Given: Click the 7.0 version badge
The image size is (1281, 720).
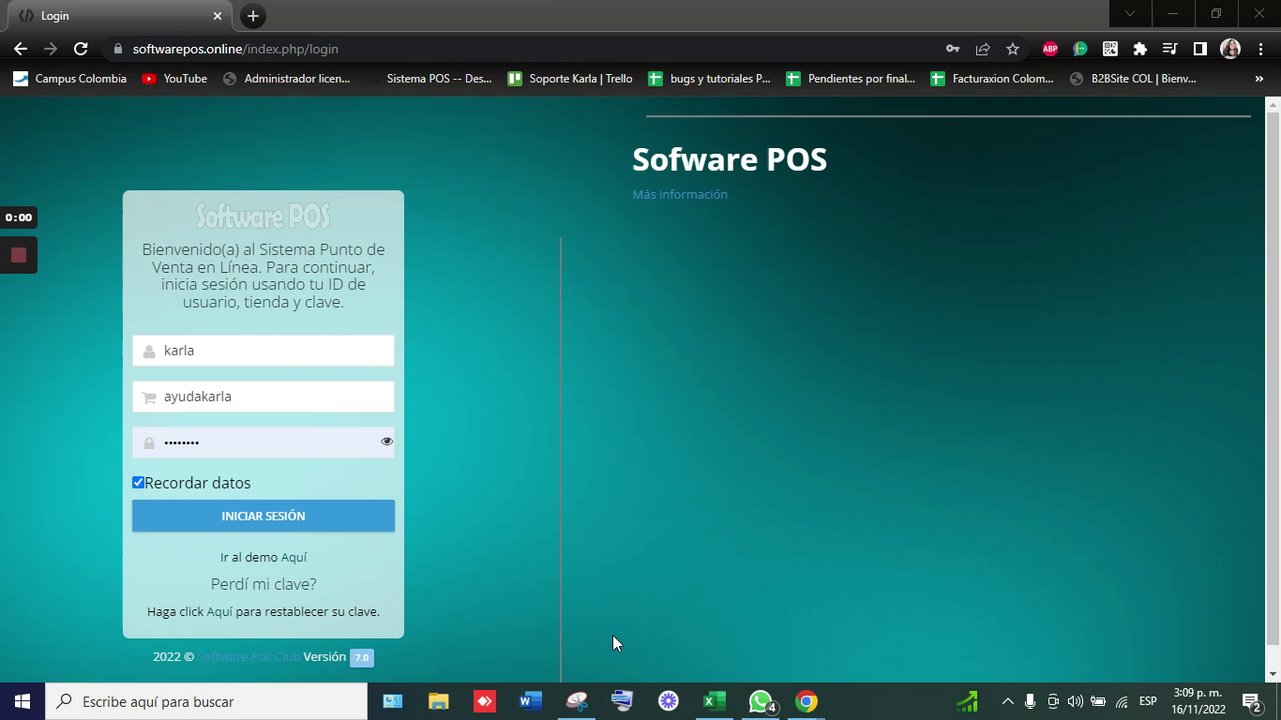Looking at the screenshot, I should (362, 658).
